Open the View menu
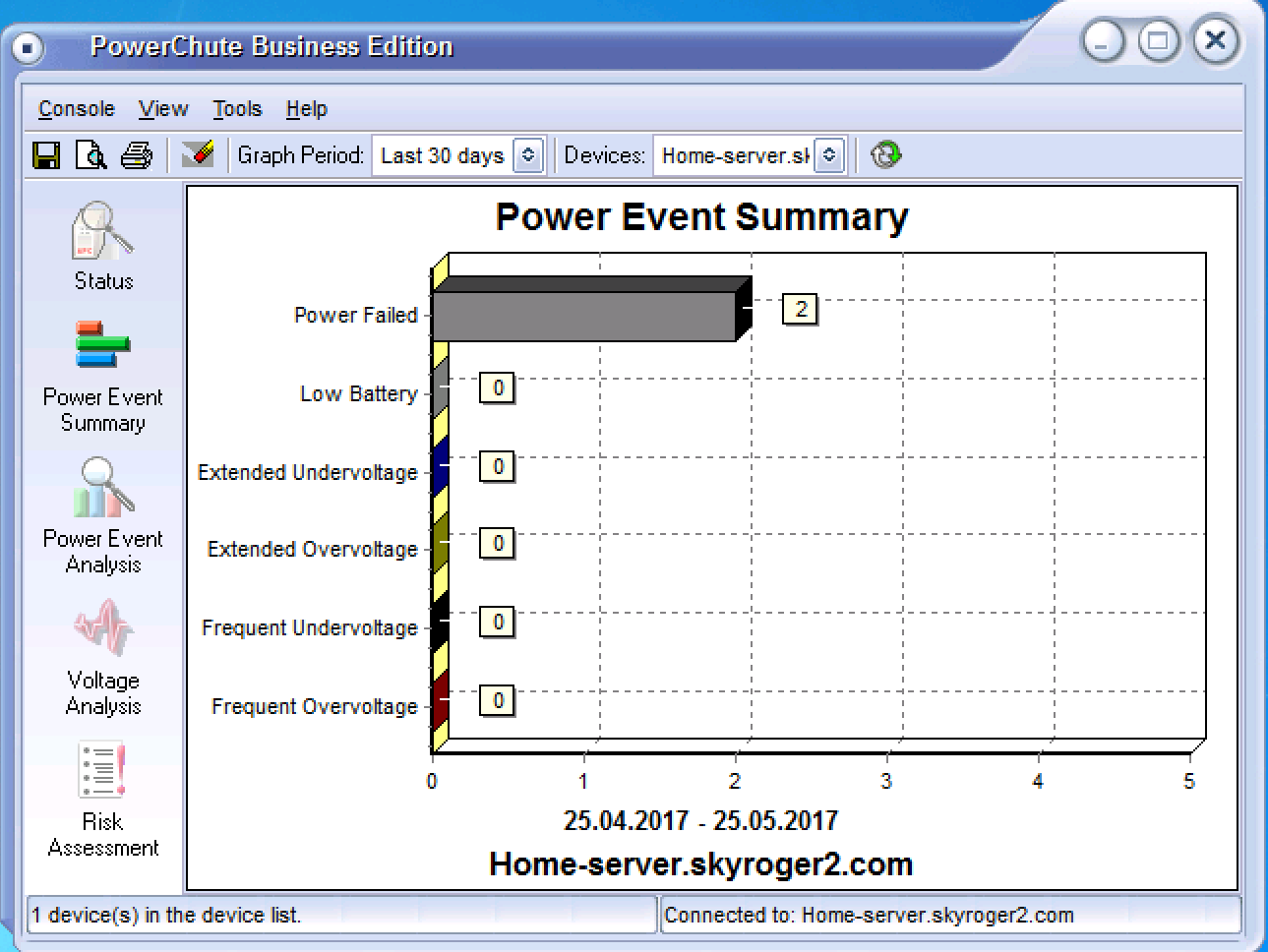 pyautogui.click(x=163, y=109)
